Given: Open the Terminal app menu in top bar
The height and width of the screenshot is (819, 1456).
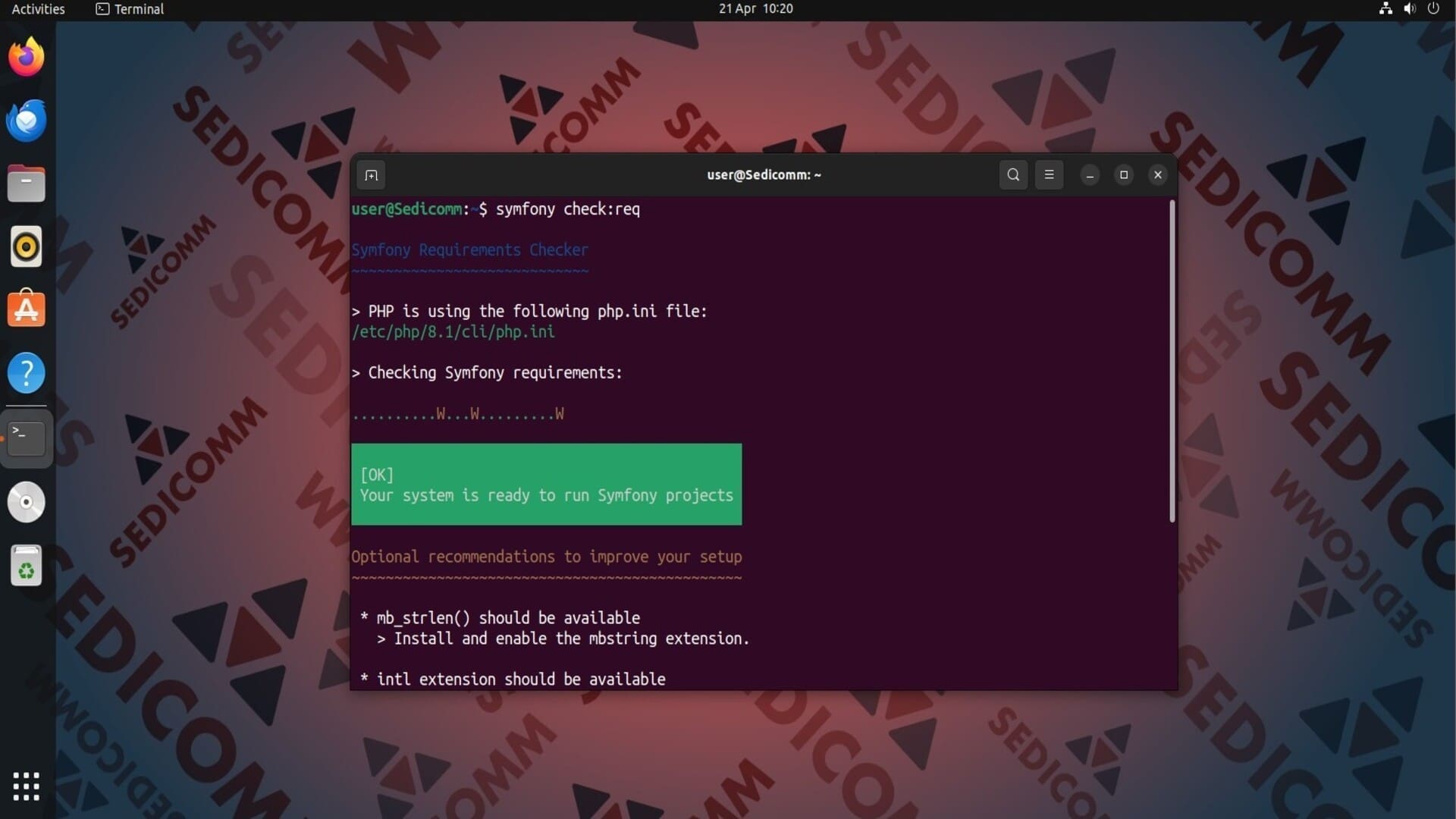Looking at the screenshot, I should click(x=130, y=9).
